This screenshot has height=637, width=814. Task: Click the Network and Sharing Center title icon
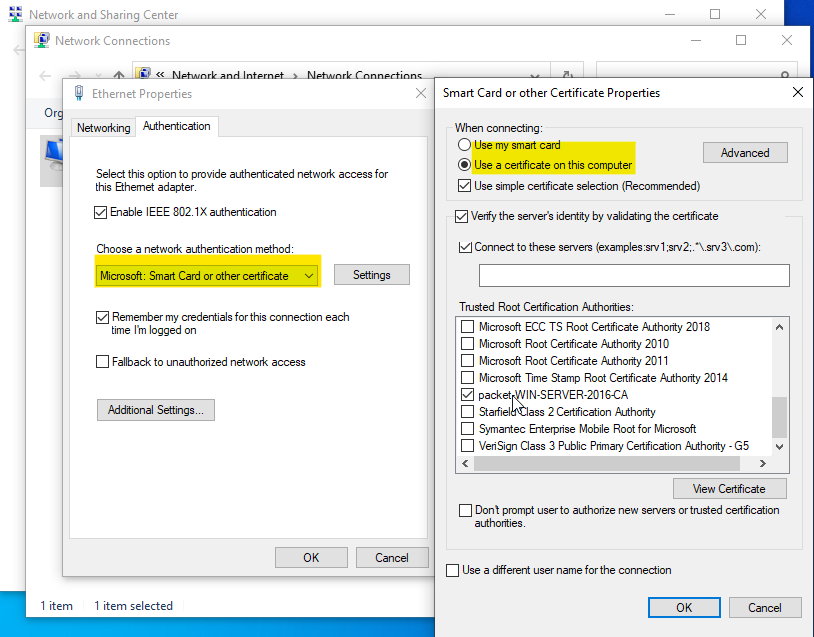coord(16,14)
